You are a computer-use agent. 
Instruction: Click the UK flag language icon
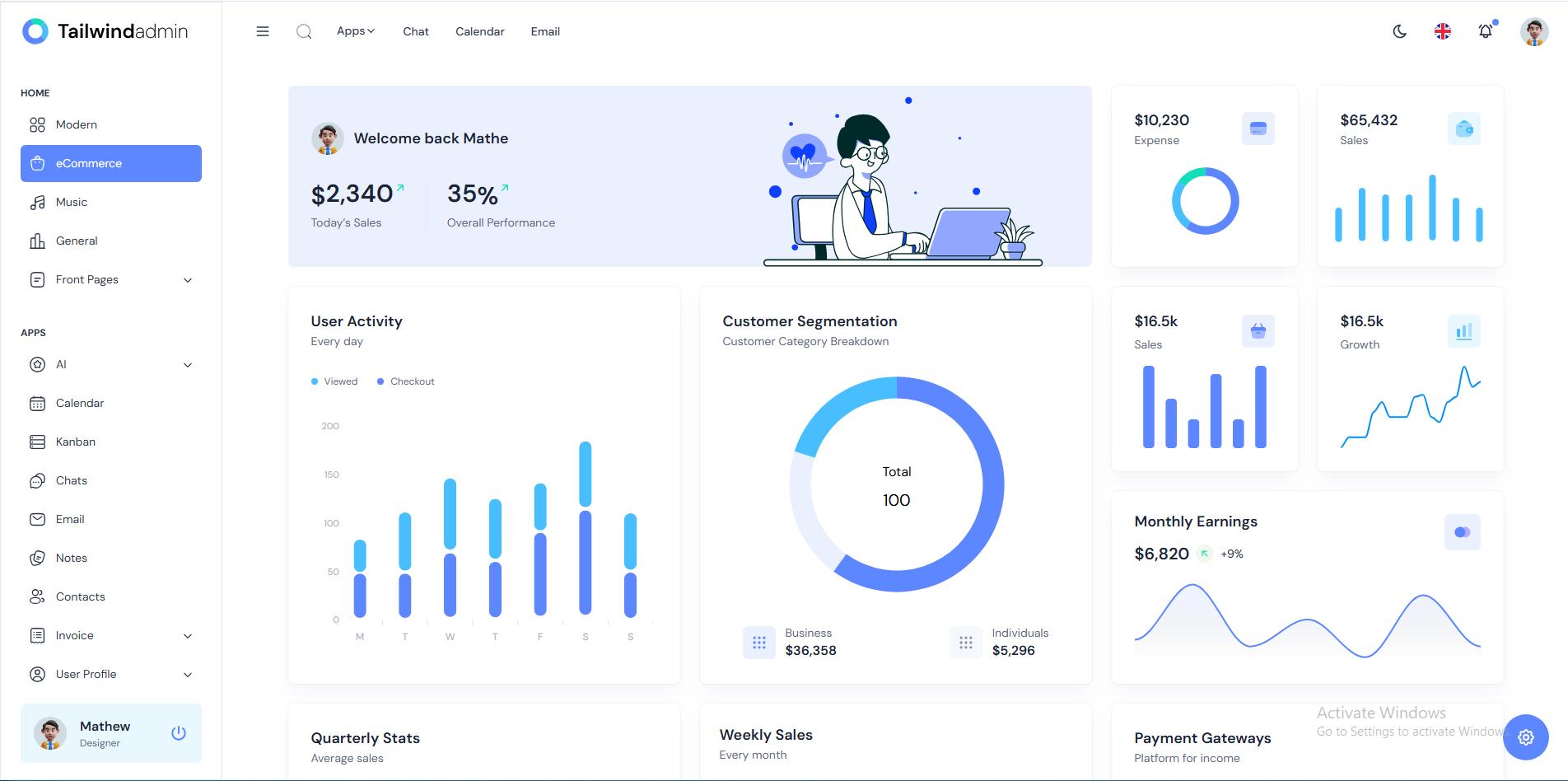point(1442,31)
